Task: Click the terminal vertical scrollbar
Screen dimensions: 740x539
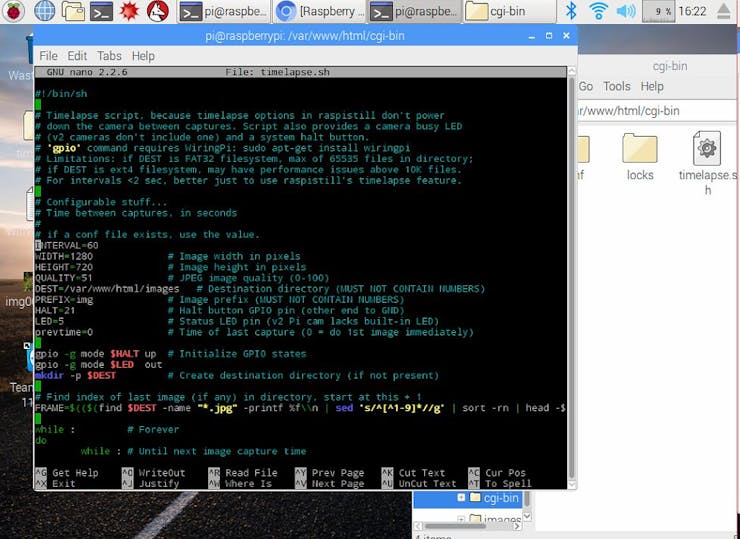Action: tap(572, 278)
